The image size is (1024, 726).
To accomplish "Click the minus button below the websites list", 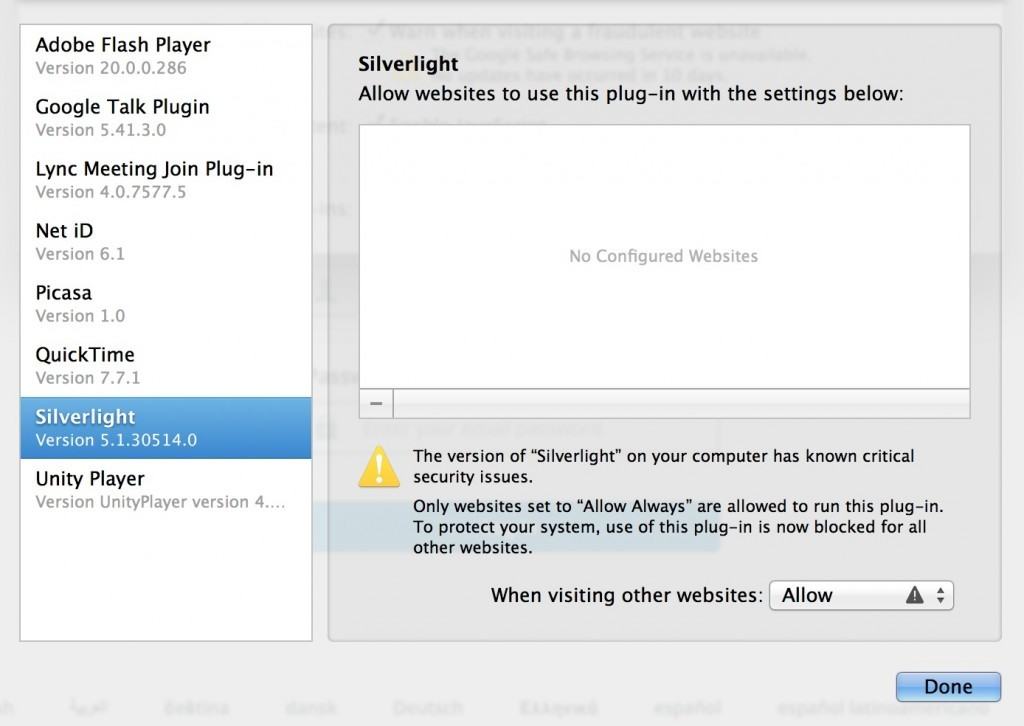I will tap(374, 403).
